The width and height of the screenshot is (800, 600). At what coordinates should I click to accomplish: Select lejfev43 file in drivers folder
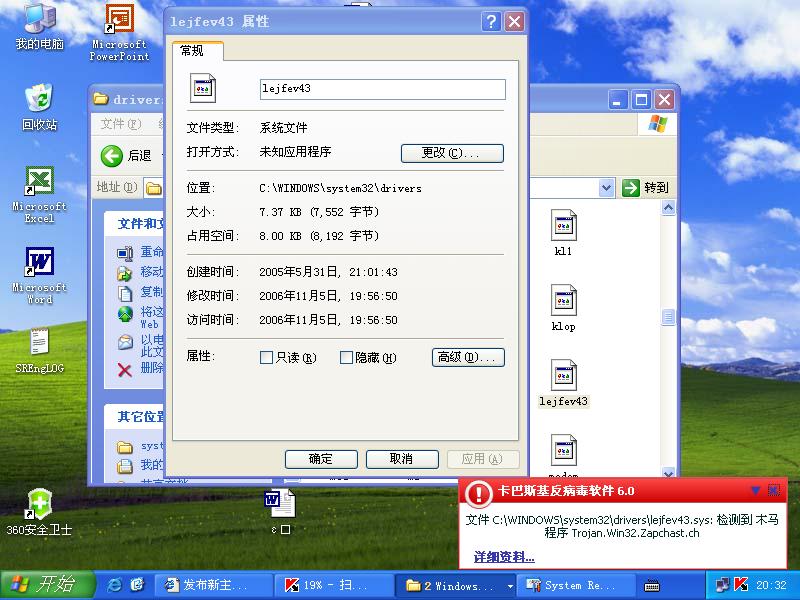563,383
